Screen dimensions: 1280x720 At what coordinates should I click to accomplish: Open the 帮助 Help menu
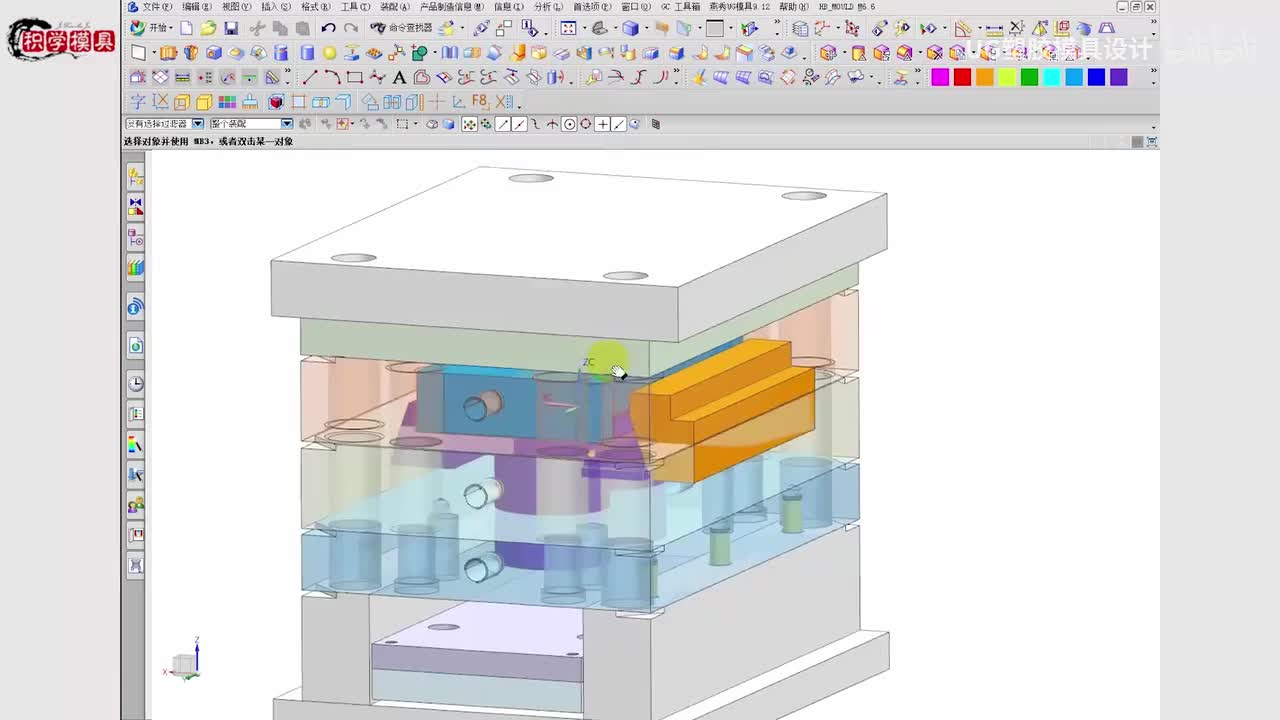coord(794,7)
